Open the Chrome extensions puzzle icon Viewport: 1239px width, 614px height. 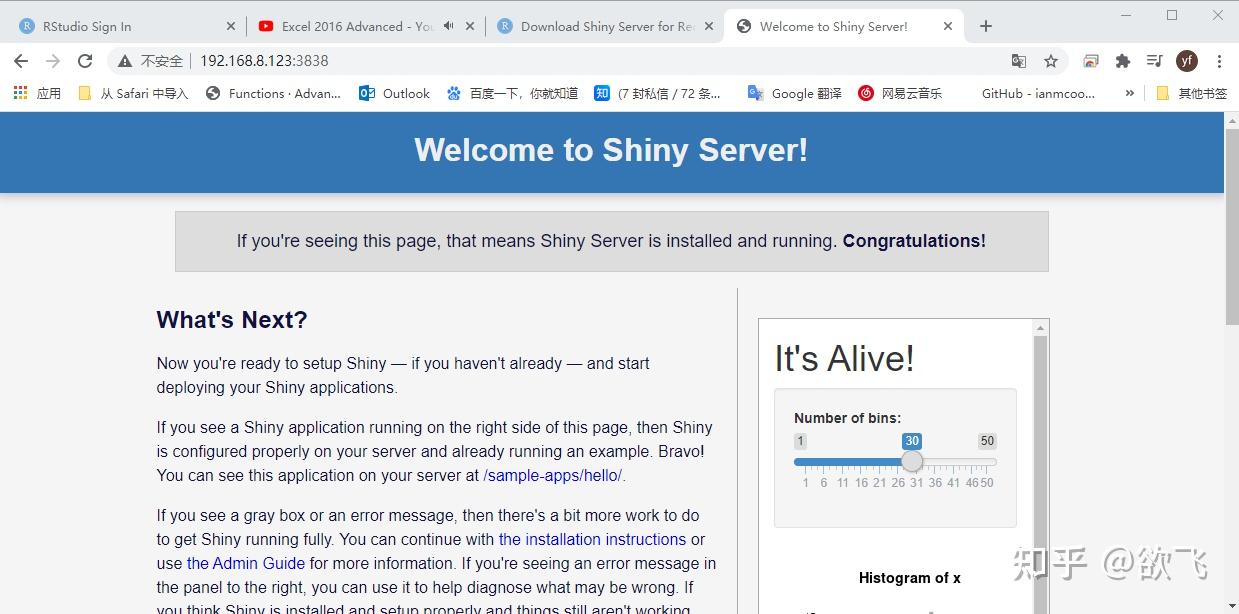click(1122, 61)
